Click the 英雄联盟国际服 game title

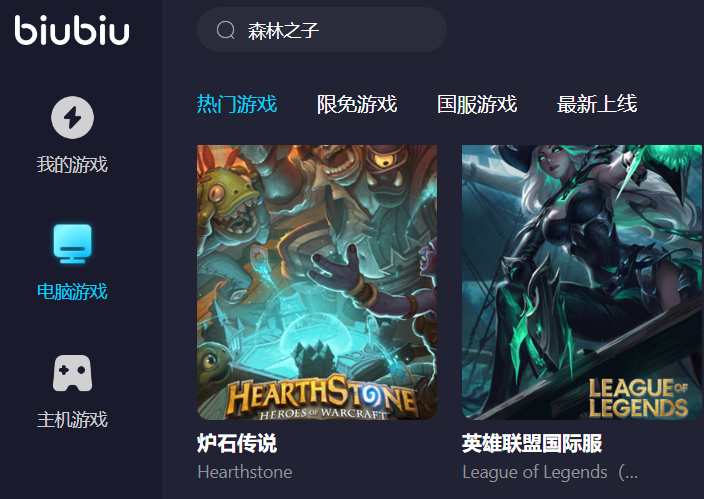[532, 443]
